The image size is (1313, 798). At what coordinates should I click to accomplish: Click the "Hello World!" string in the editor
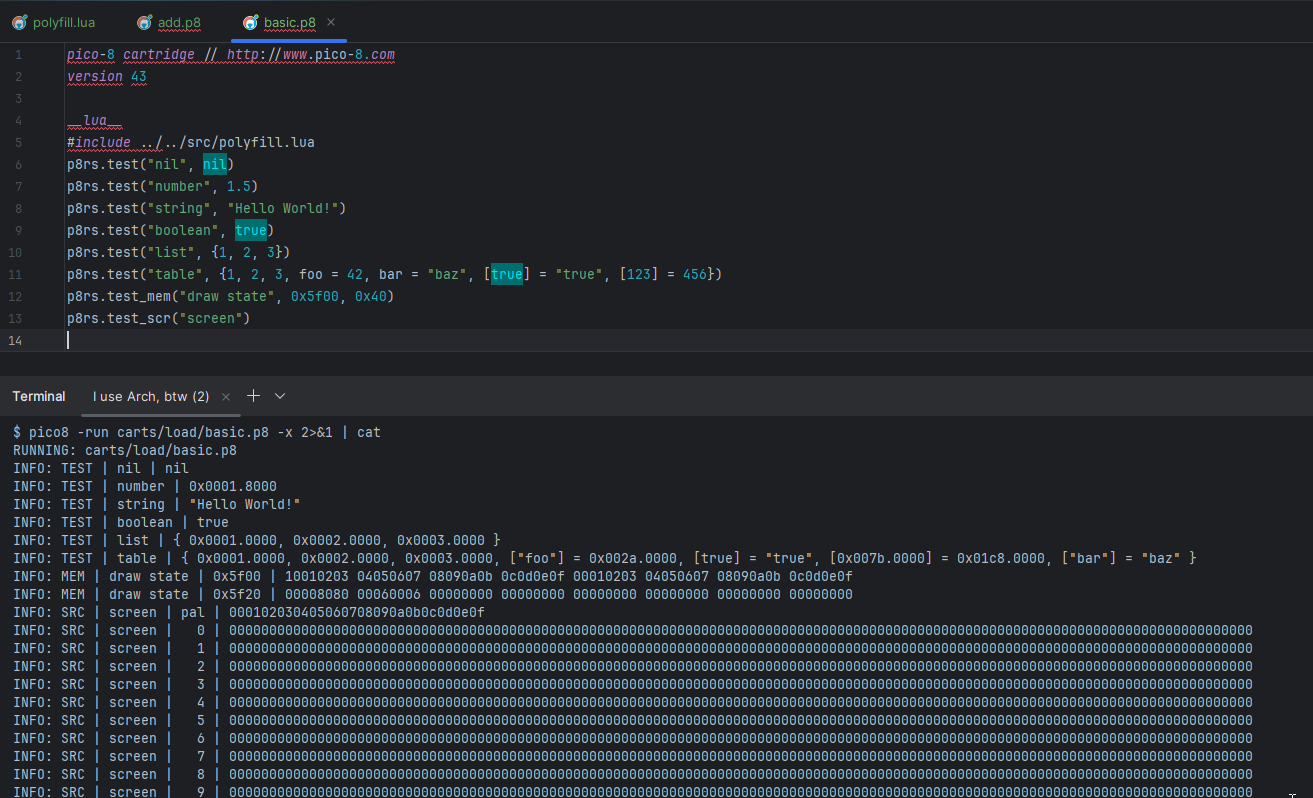[283, 208]
